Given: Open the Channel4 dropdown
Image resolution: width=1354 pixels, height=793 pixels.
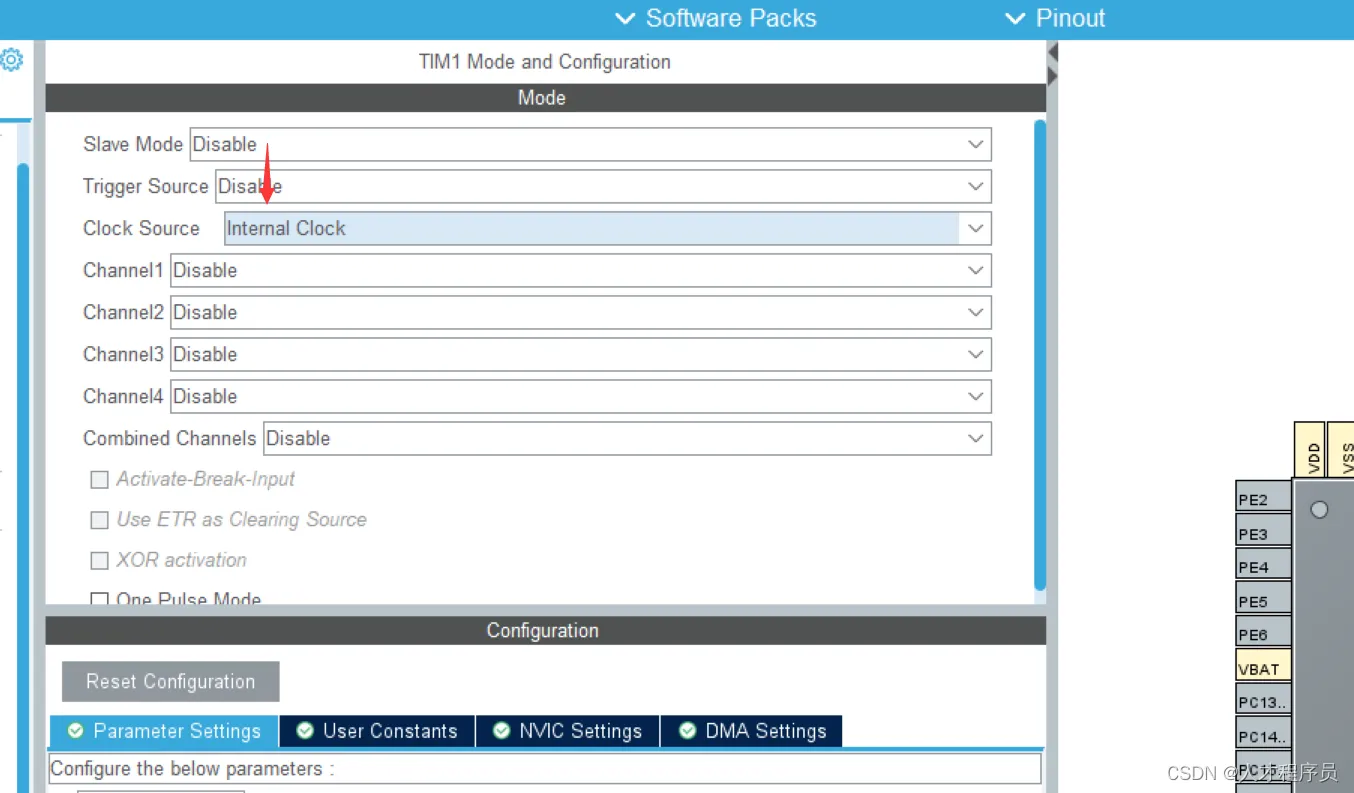Looking at the screenshot, I should click(581, 396).
